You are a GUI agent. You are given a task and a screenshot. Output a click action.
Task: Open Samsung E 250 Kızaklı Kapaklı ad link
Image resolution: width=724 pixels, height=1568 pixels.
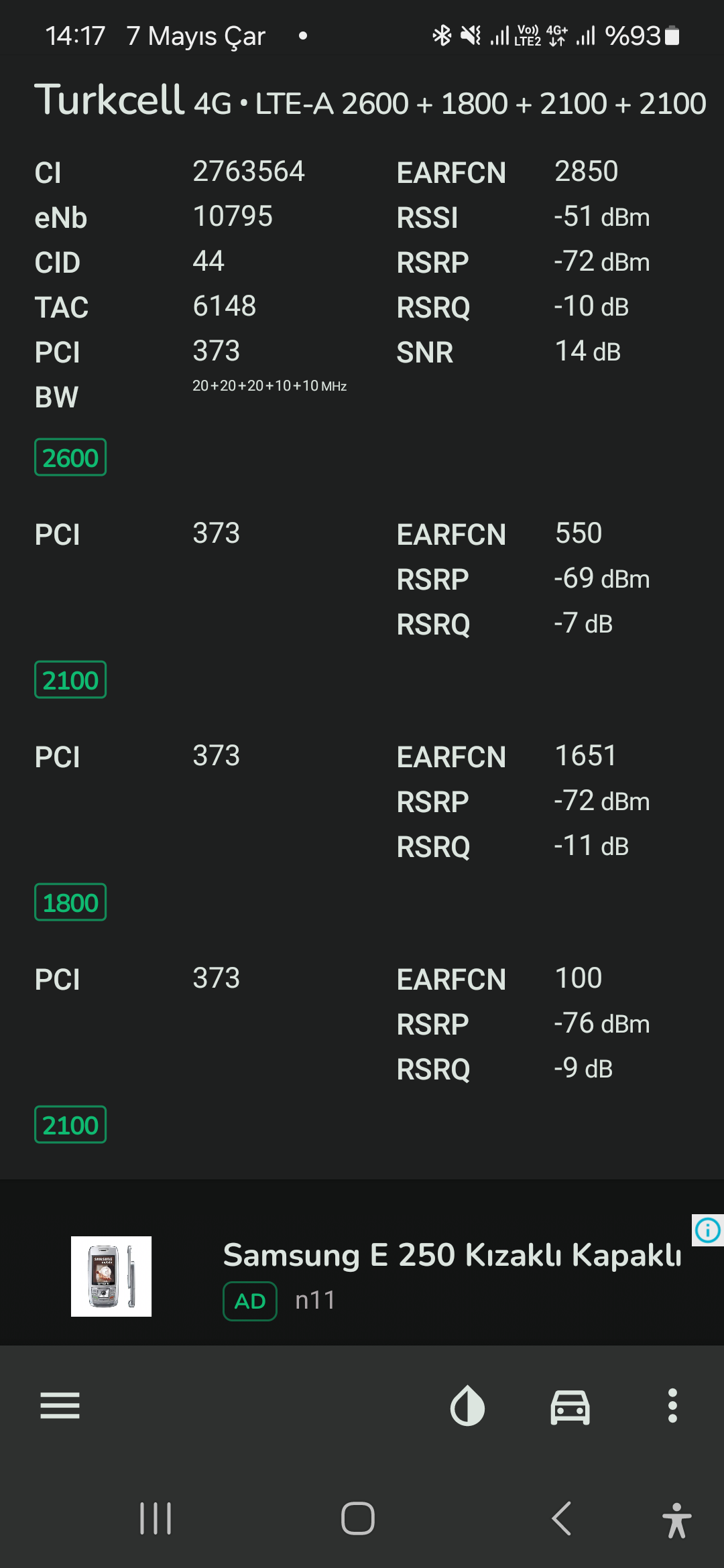tap(452, 1254)
